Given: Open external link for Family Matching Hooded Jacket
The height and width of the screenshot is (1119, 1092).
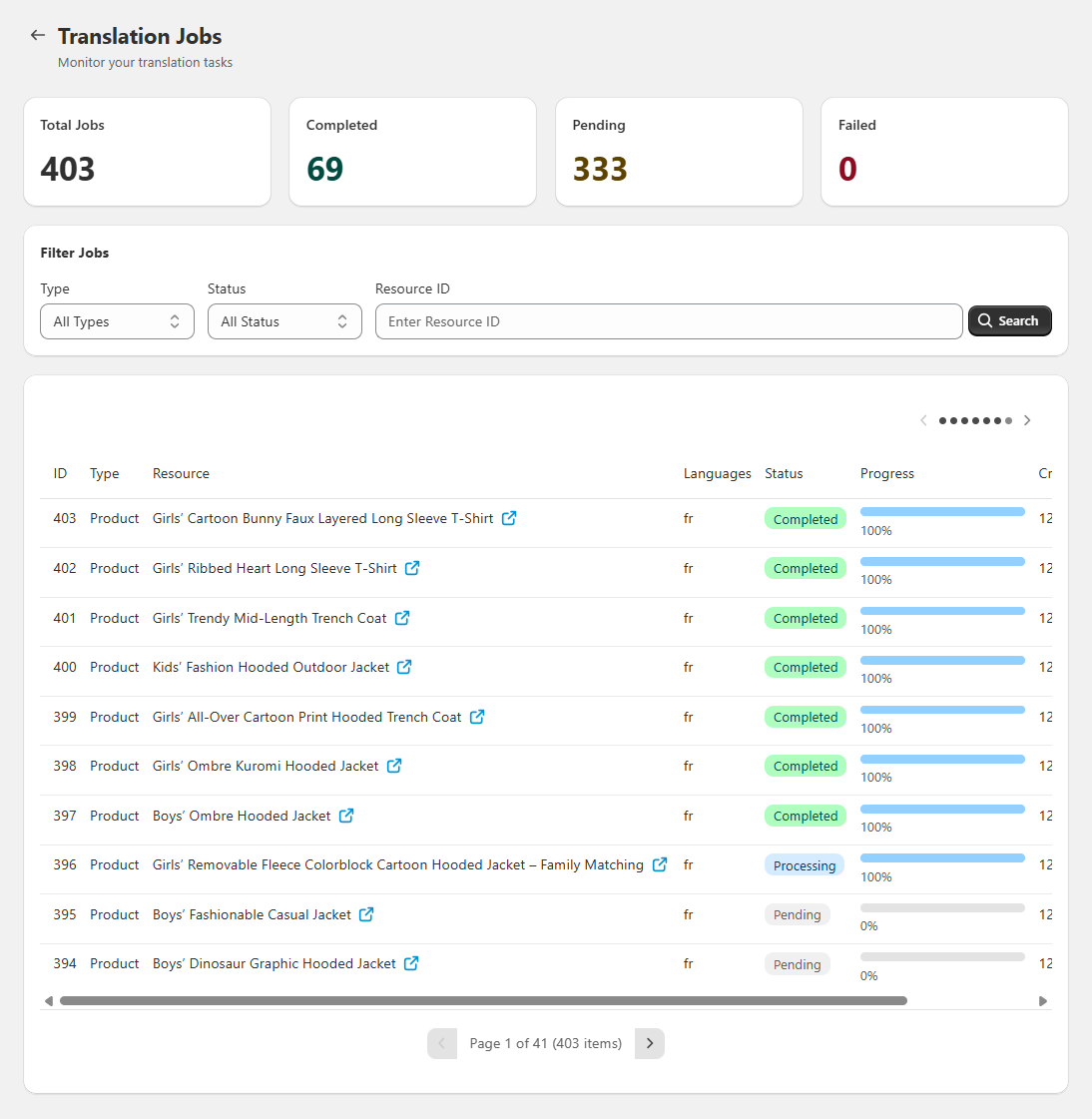Looking at the screenshot, I should coord(660,864).
